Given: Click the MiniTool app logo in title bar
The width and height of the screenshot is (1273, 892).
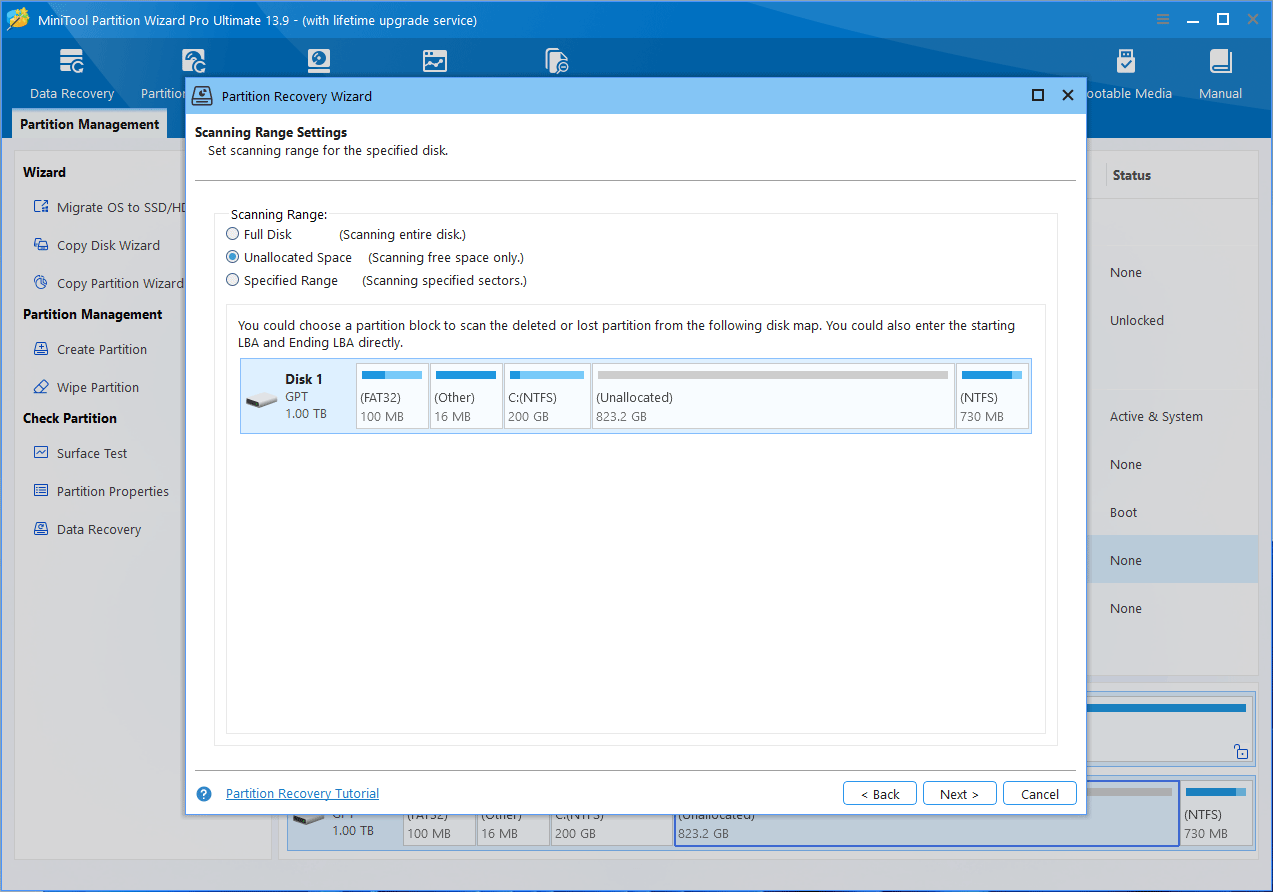Looking at the screenshot, I should click(x=18, y=19).
